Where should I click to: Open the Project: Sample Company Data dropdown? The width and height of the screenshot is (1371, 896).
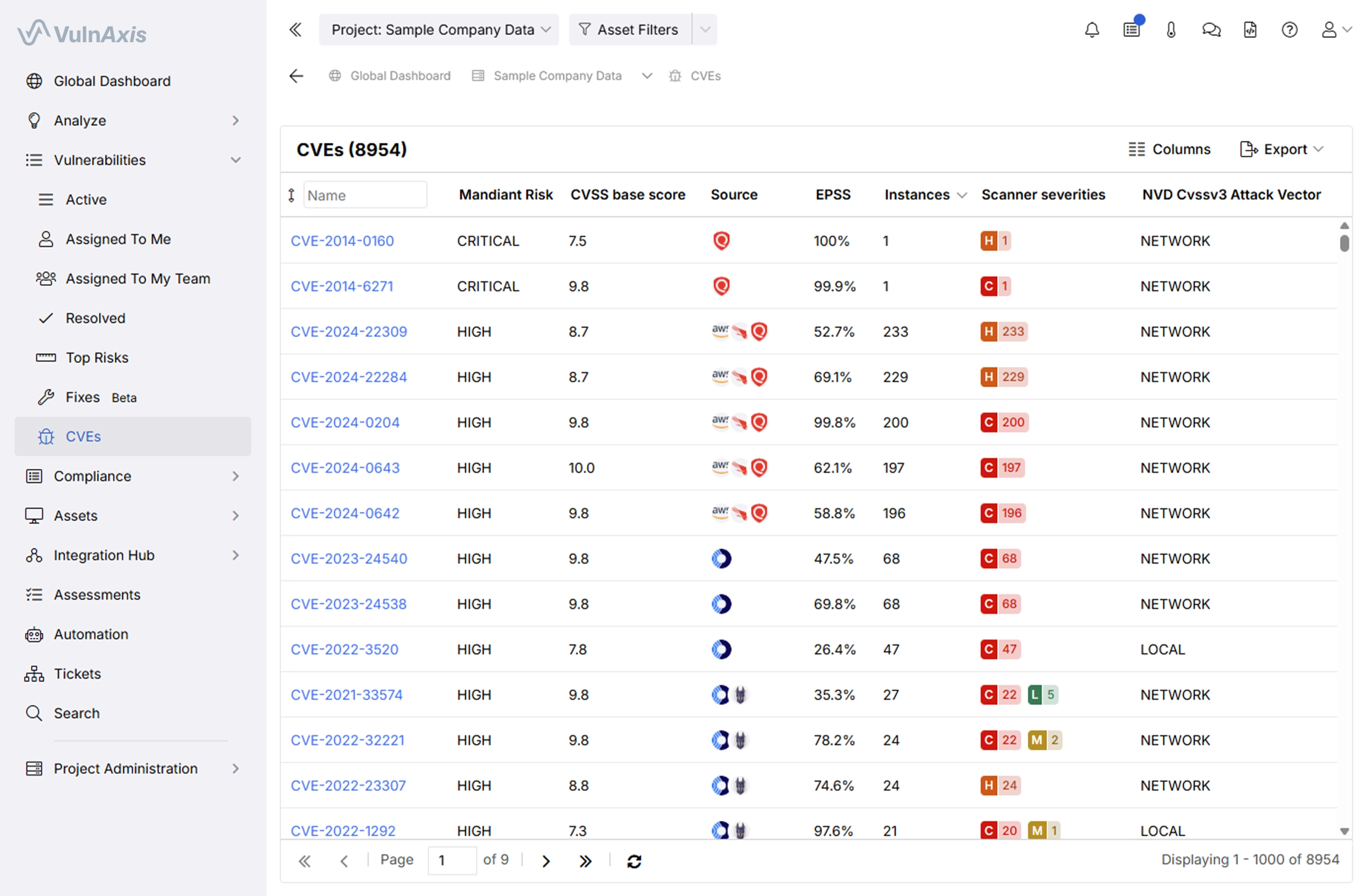click(x=440, y=29)
